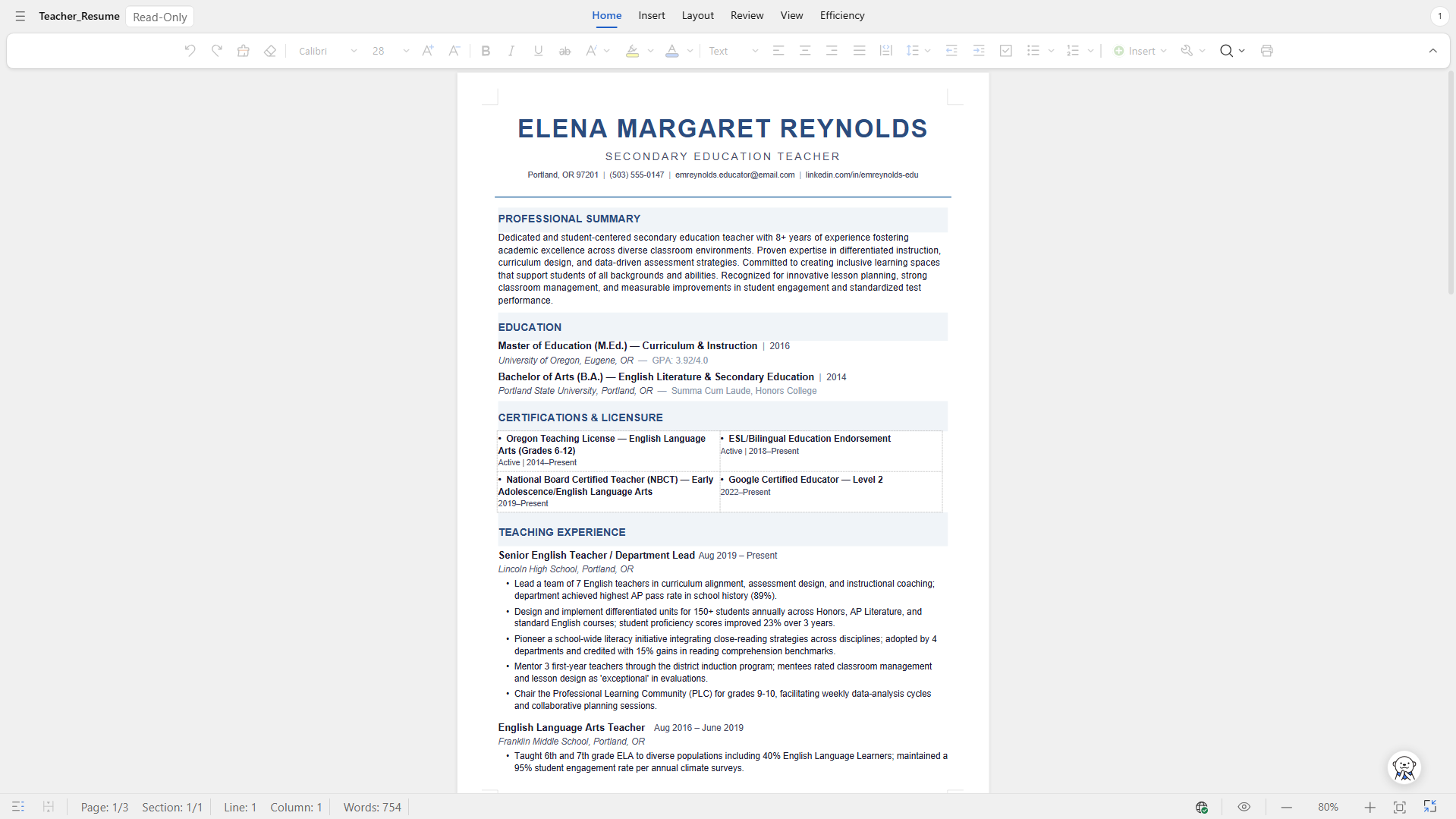Increase font size with A+ icon
This screenshot has height=819, width=1456.
tap(428, 51)
